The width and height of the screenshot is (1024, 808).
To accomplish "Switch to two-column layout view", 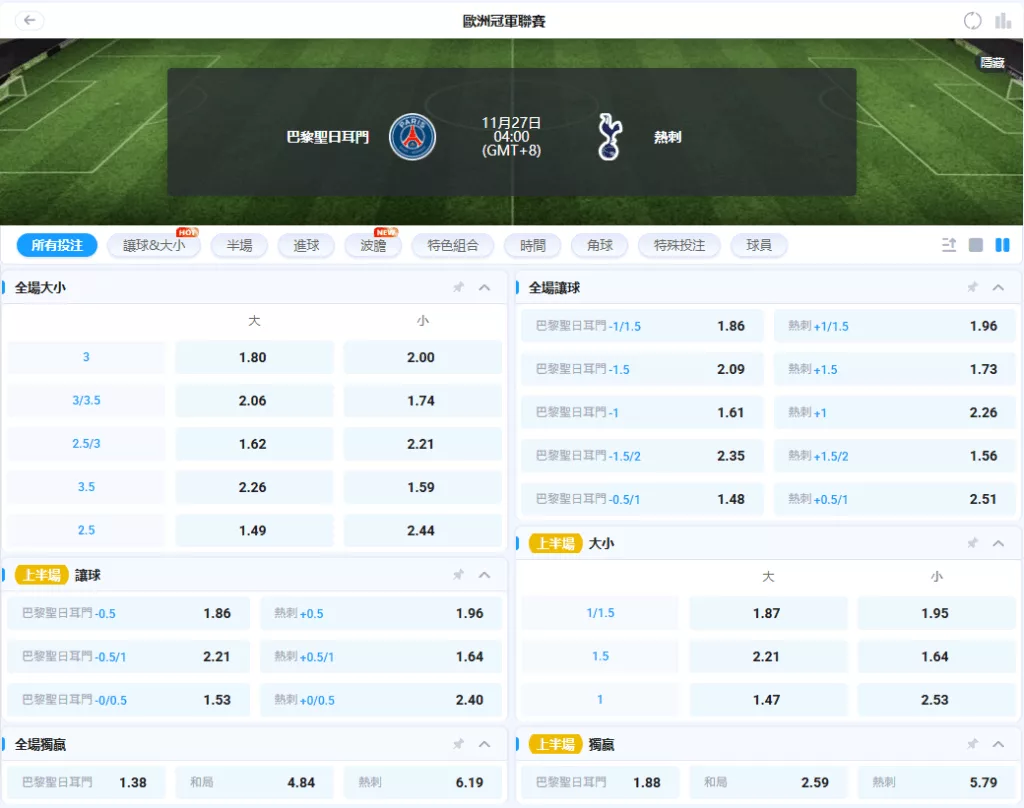I will [1002, 245].
